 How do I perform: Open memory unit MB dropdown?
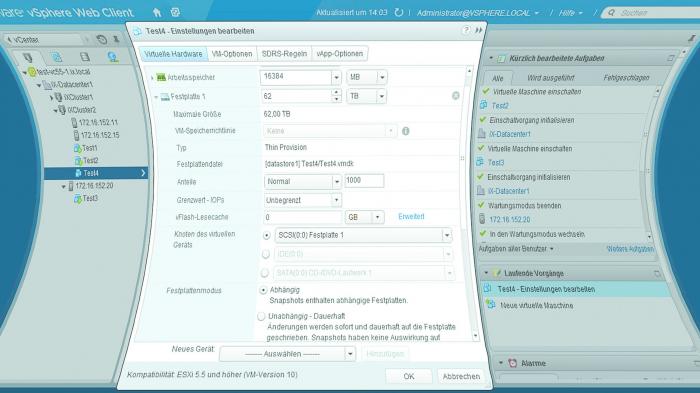[382, 77]
